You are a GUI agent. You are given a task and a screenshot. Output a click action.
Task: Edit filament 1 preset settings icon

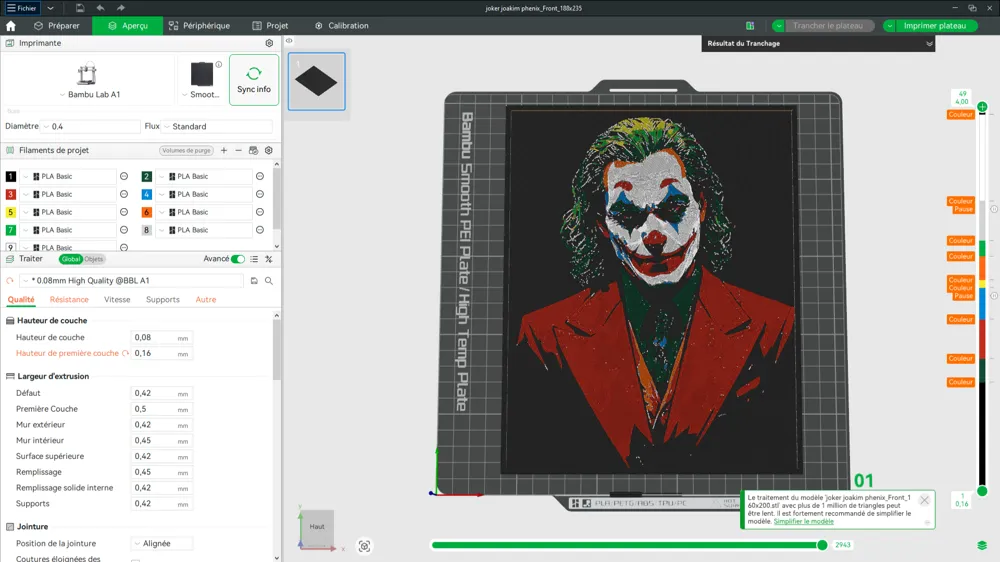click(124, 177)
